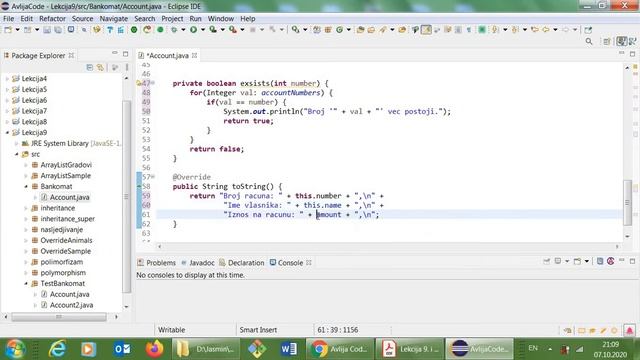Viewport: 640px width, 360px height.
Task: Toggle code folding at line 47
Action: pyautogui.click(x=153, y=83)
